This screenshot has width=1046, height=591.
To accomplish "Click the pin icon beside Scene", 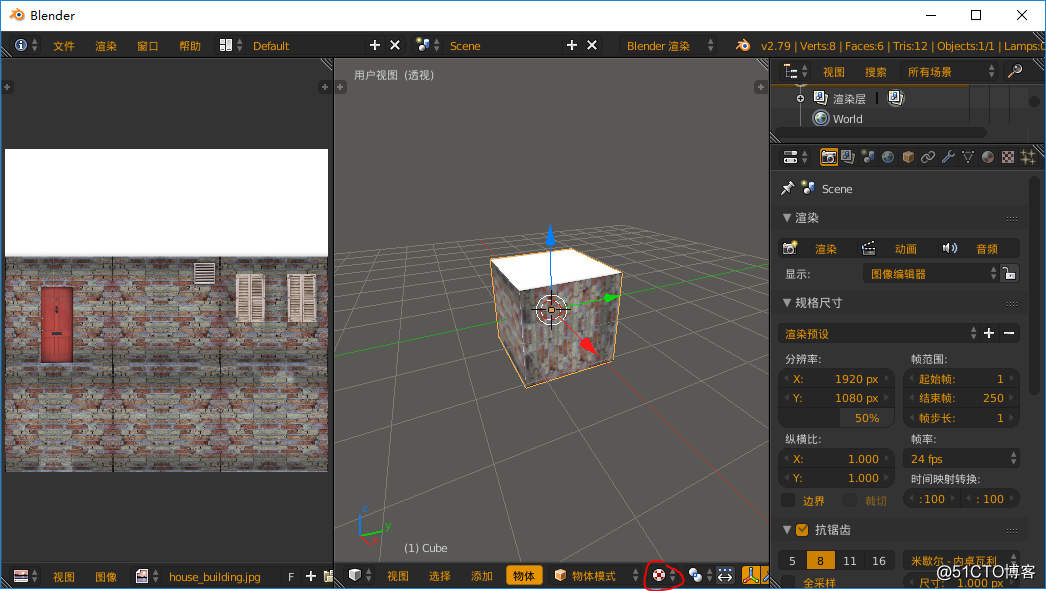I will (x=787, y=189).
